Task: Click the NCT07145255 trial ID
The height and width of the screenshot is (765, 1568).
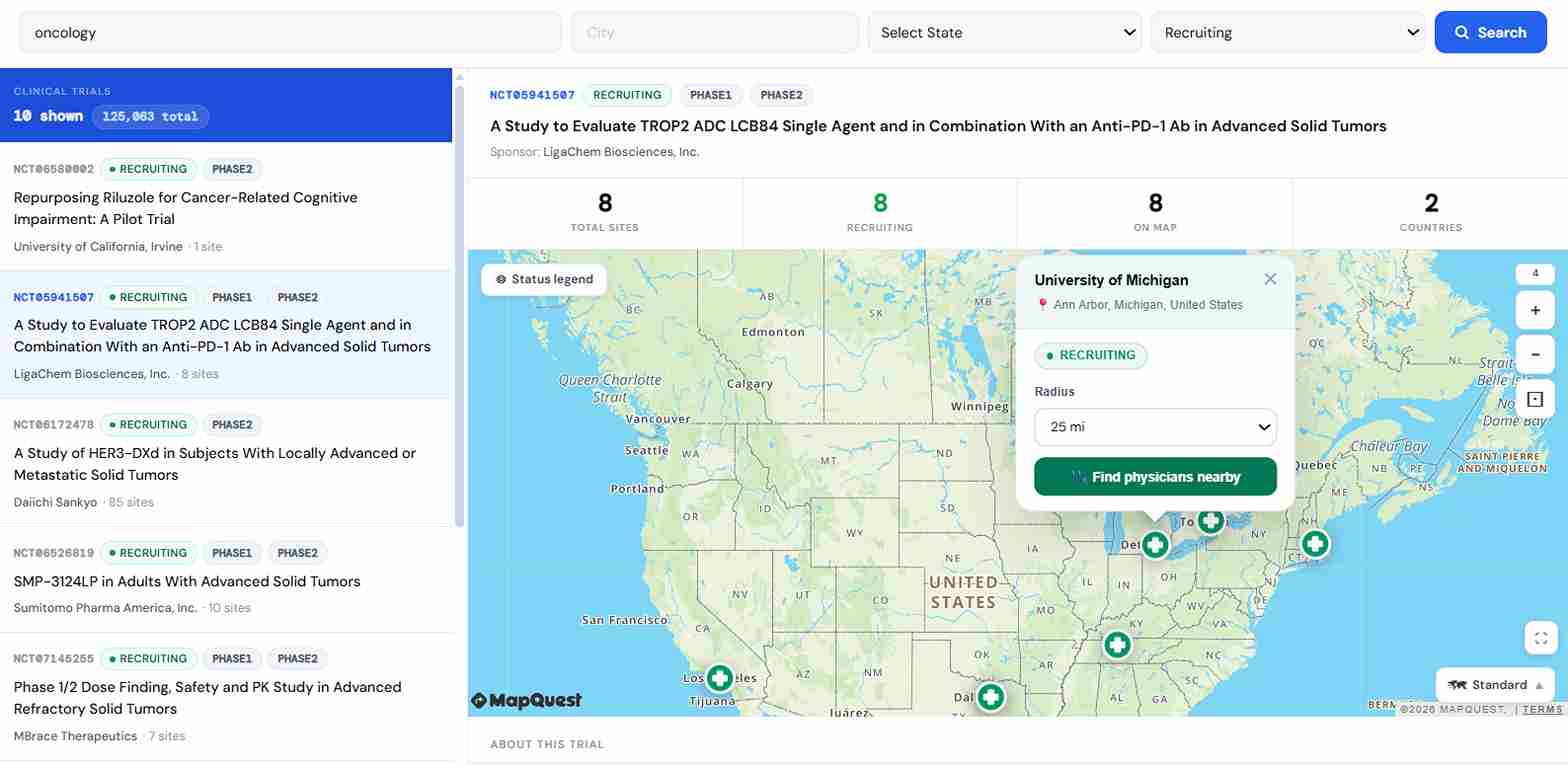Action: (54, 659)
